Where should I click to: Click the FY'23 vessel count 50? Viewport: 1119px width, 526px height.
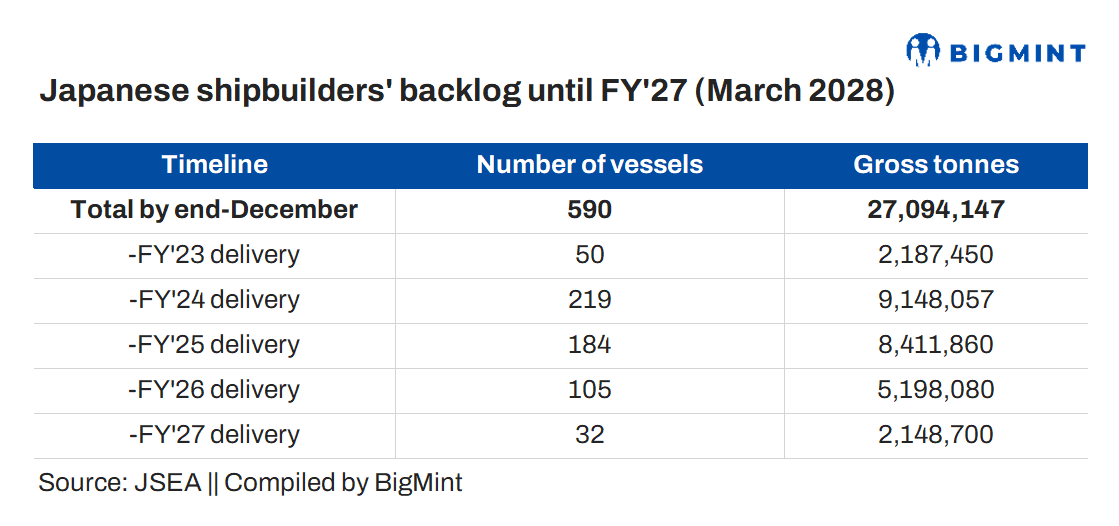tap(590, 255)
